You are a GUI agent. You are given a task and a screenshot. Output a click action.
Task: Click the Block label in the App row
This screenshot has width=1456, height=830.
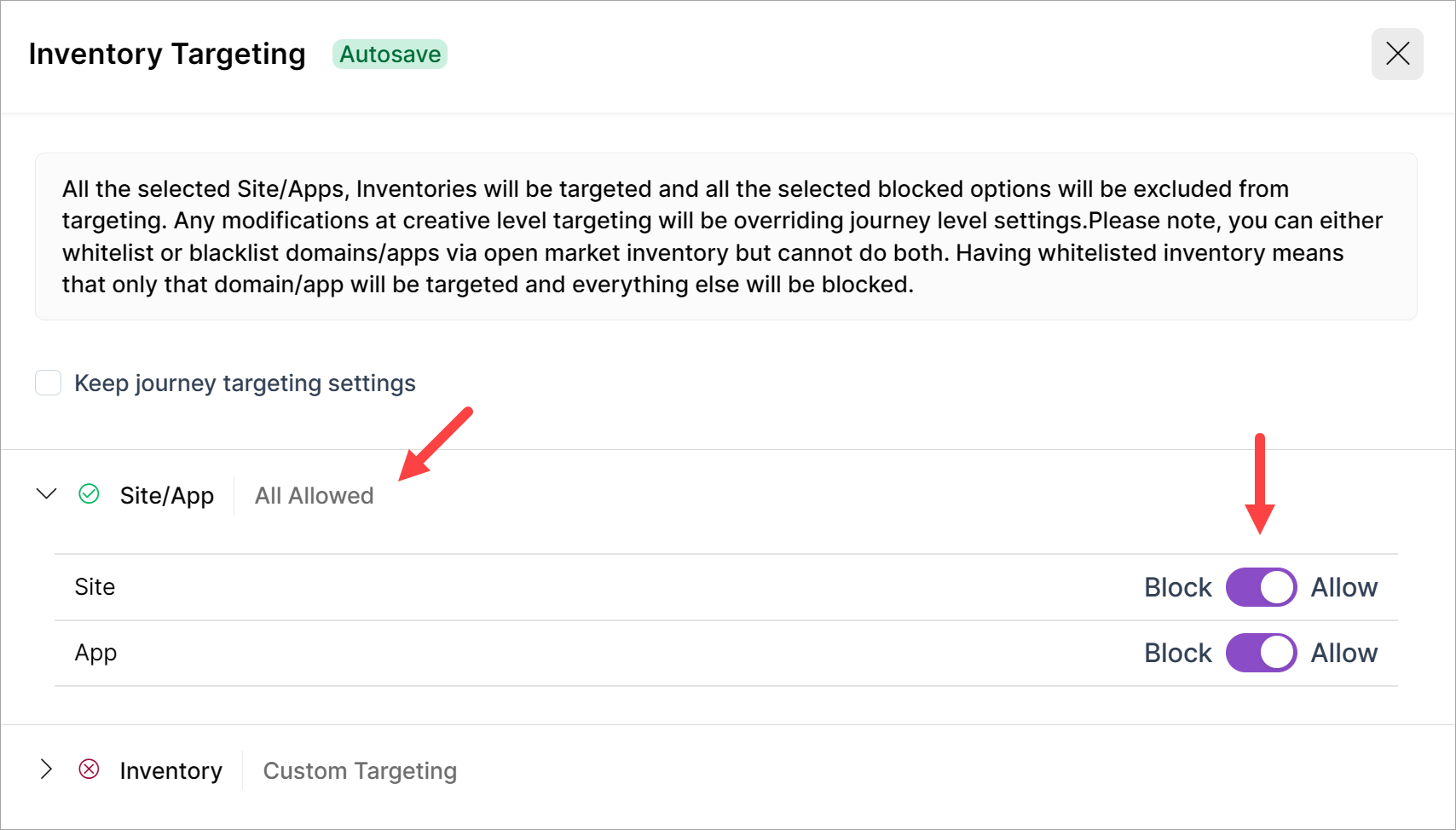(1177, 653)
